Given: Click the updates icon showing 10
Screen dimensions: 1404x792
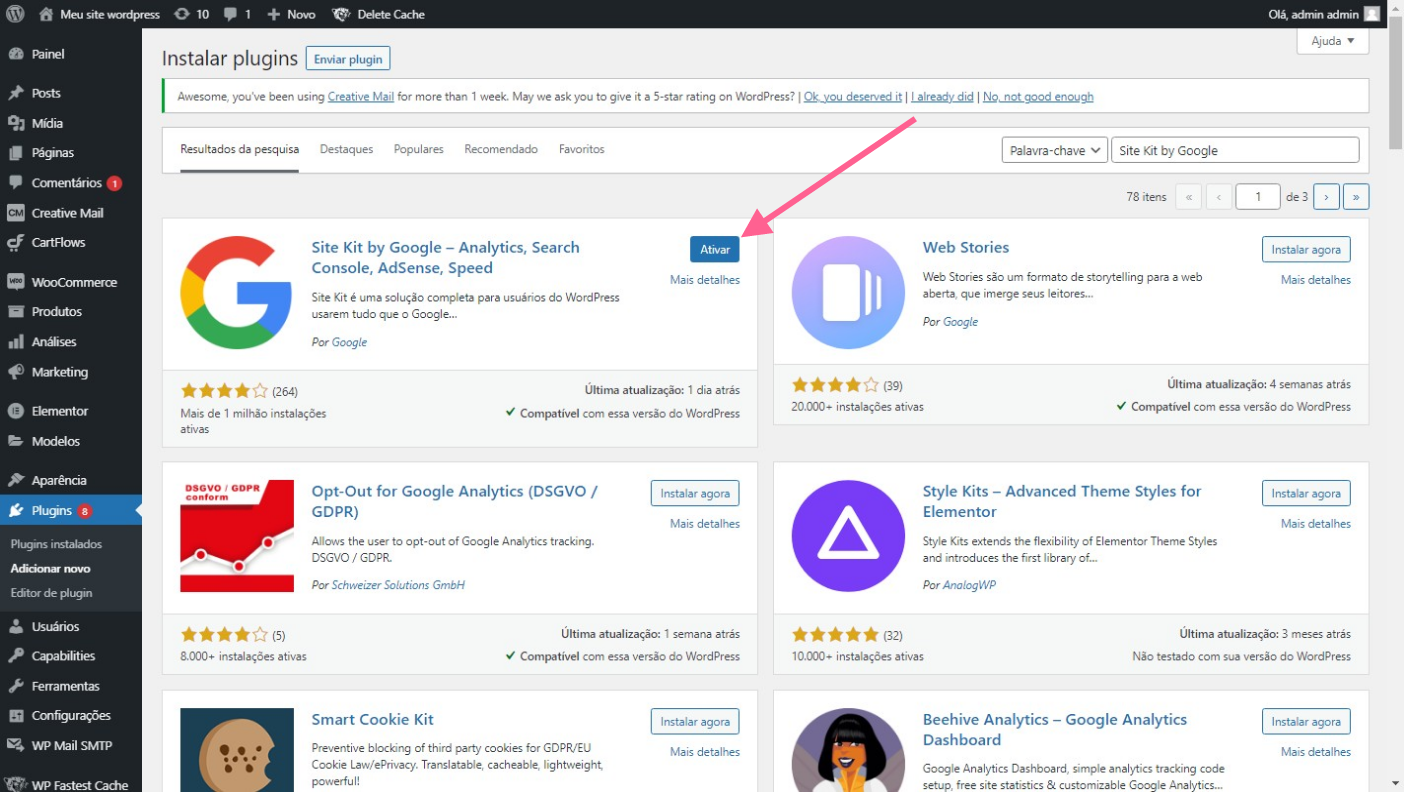Looking at the screenshot, I should (181, 14).
